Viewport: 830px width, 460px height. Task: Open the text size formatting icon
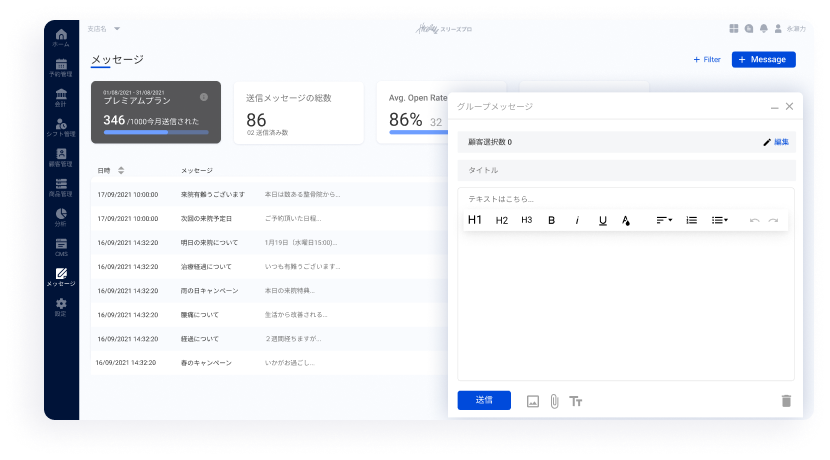click(x=576, y=401)
